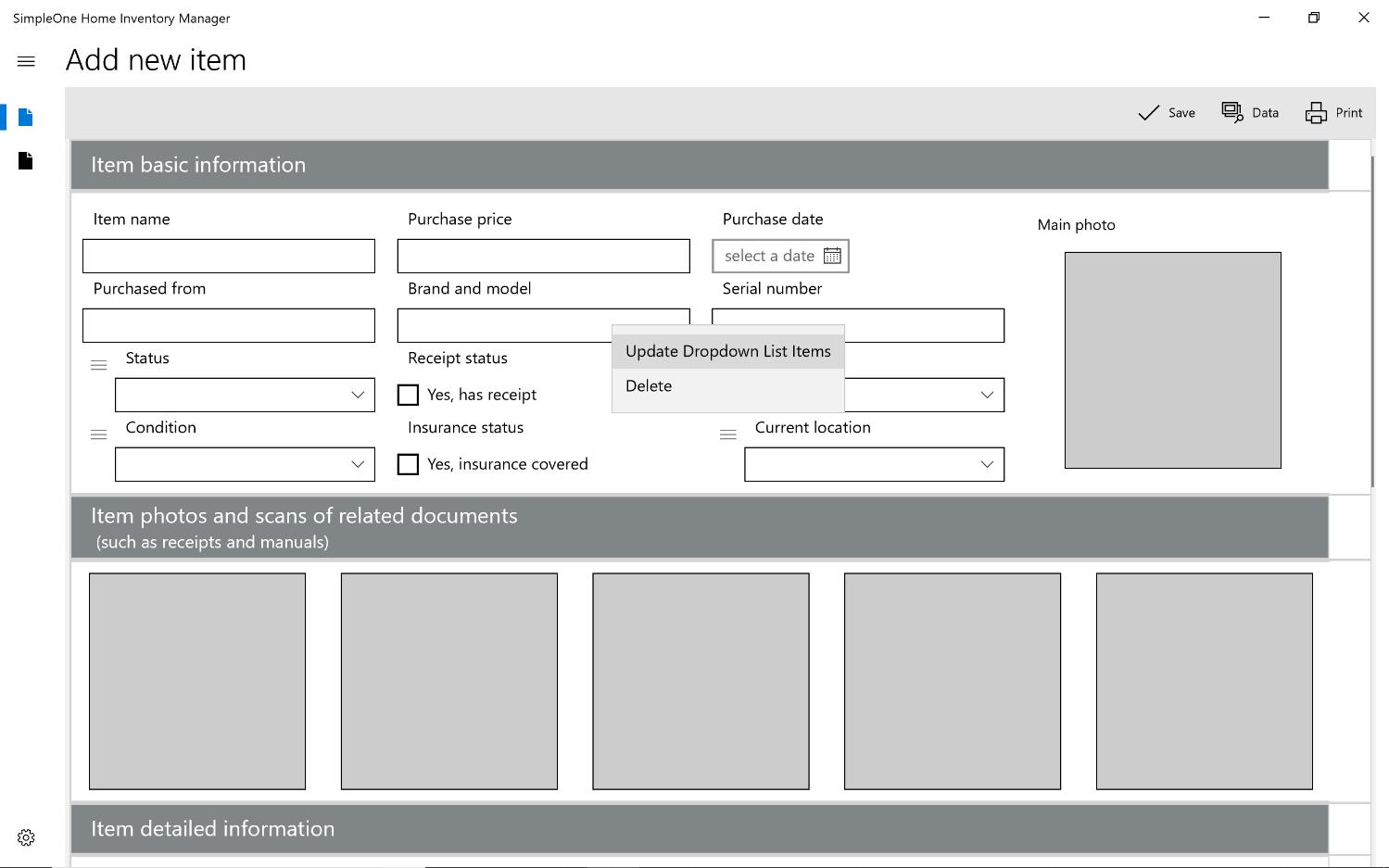The image size is (1389, 868).
Task: Focus the Purchase price field
Action: [x=544, y=256]
